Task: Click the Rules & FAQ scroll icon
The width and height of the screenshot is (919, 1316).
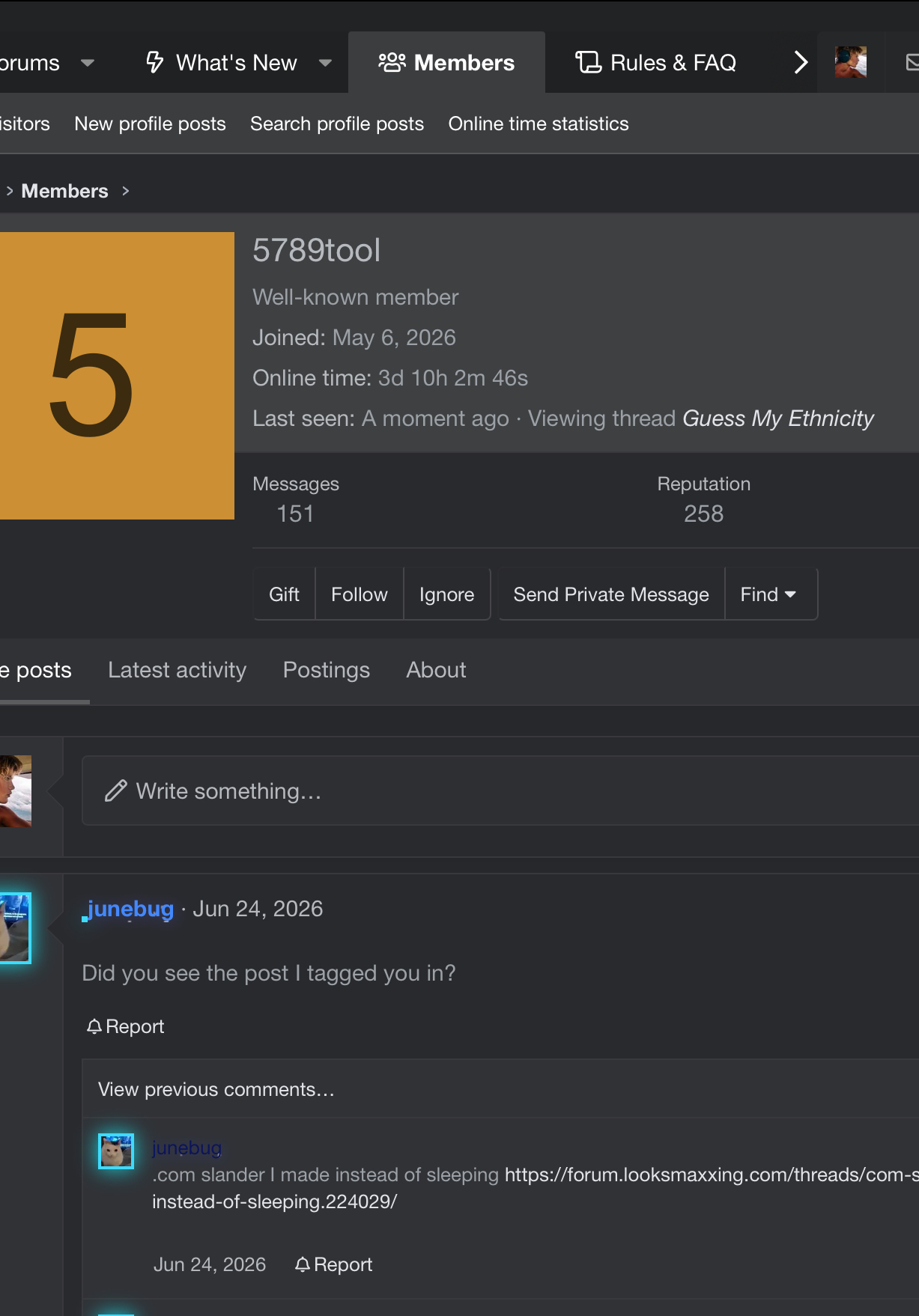Action: [588, 62]
